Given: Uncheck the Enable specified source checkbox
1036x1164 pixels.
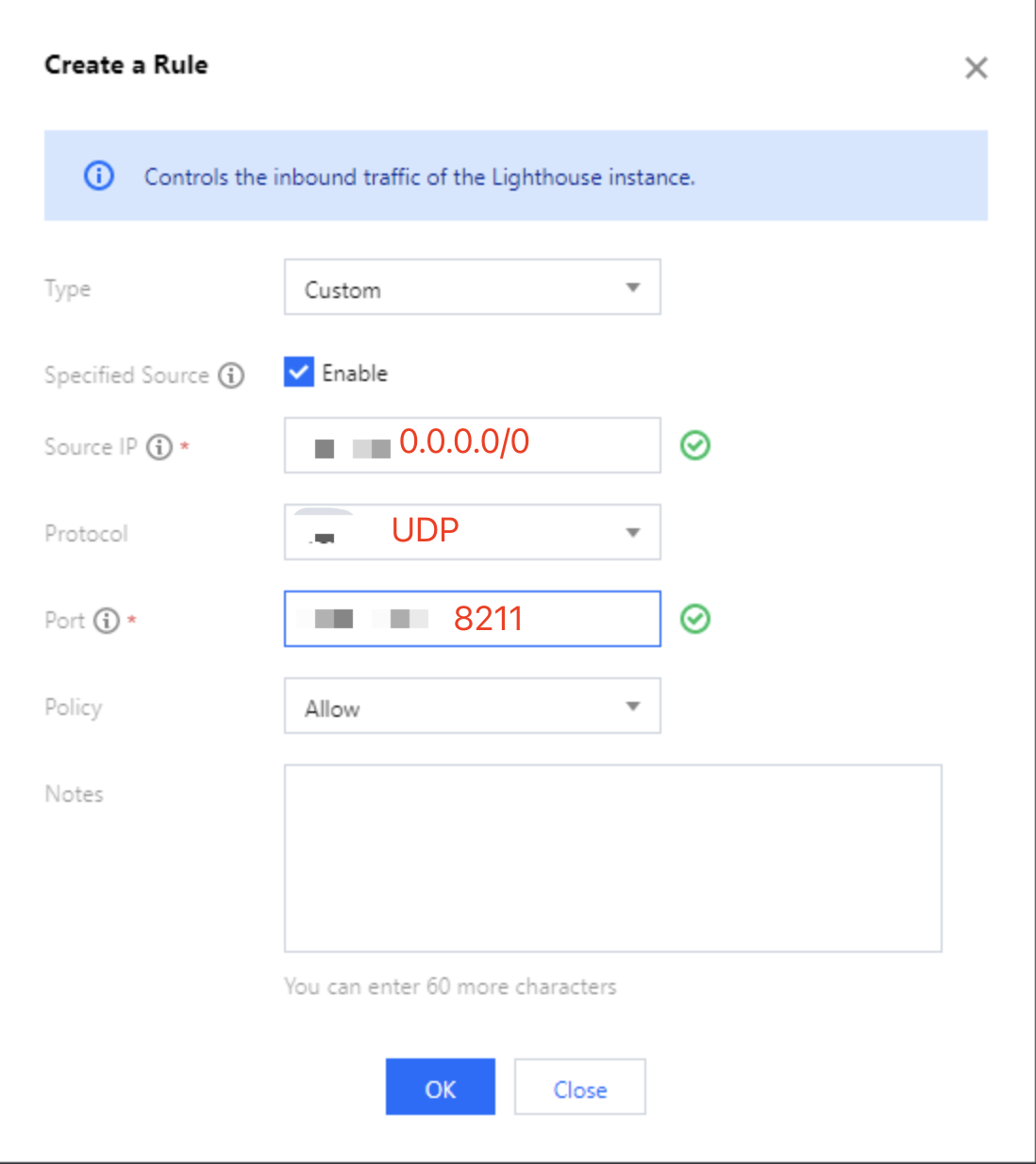Looking at the screenshot, I should [299, 373].
